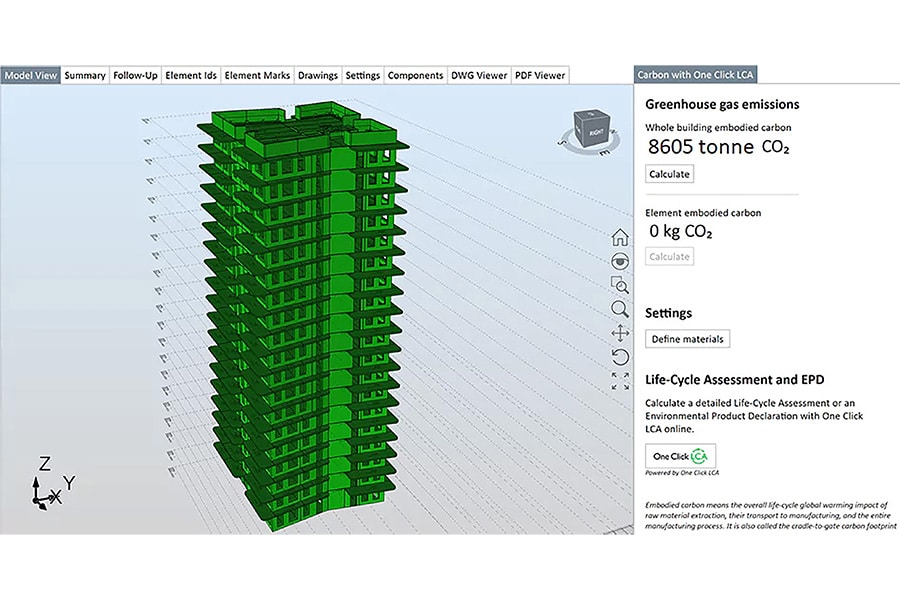Click the XYZ axis indicator
The height and width of the screenshot is (600, 900).
[52, 483]
